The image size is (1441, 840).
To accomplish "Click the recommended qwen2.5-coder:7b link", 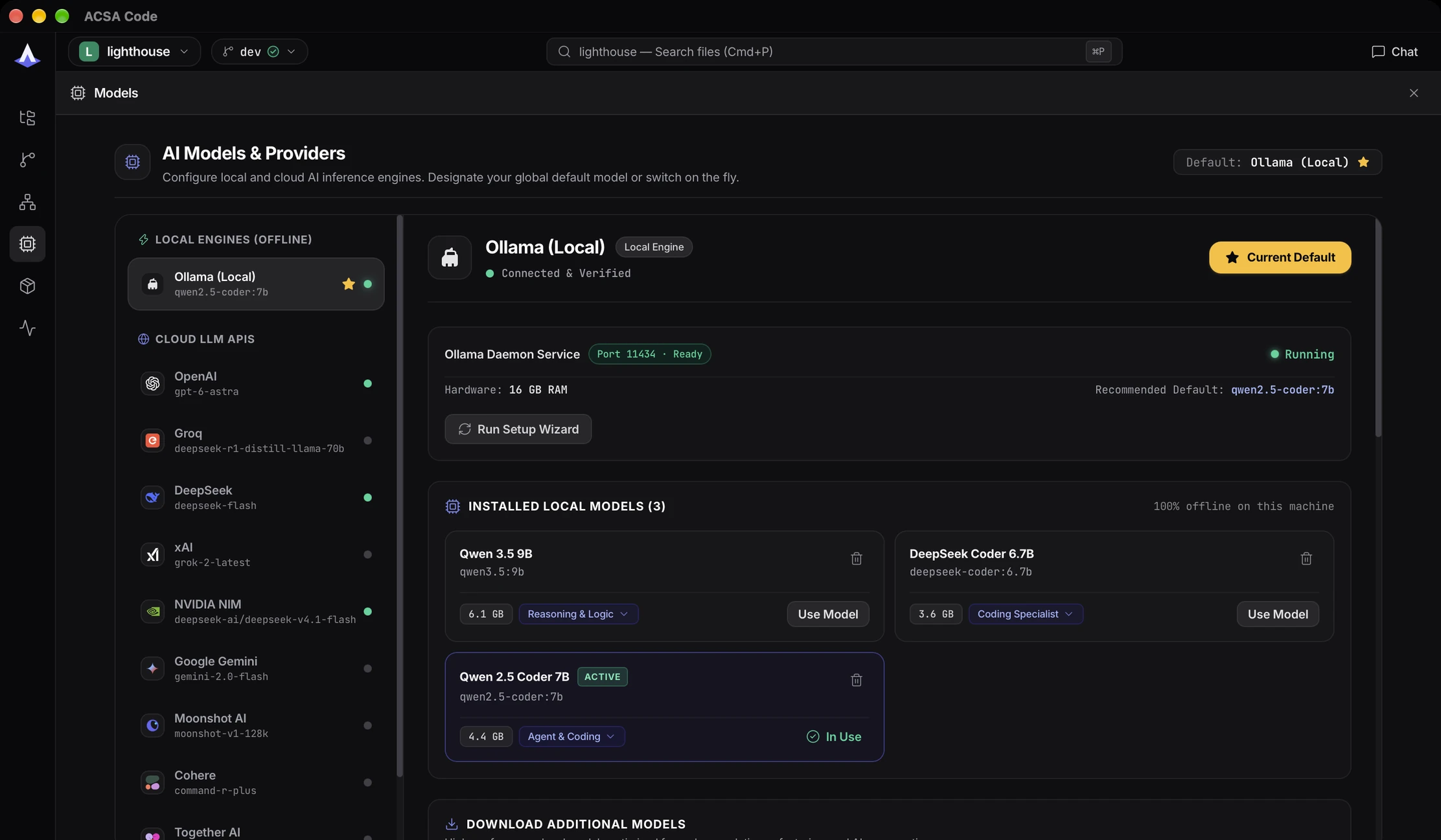I will click(x=1282, y=390).
